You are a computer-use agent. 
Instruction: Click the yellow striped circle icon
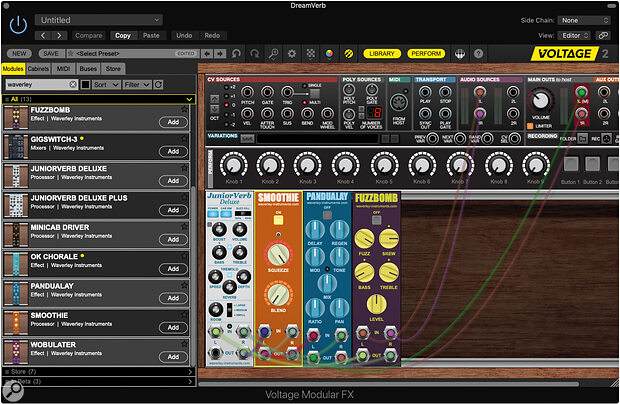(x=348, y=53)
